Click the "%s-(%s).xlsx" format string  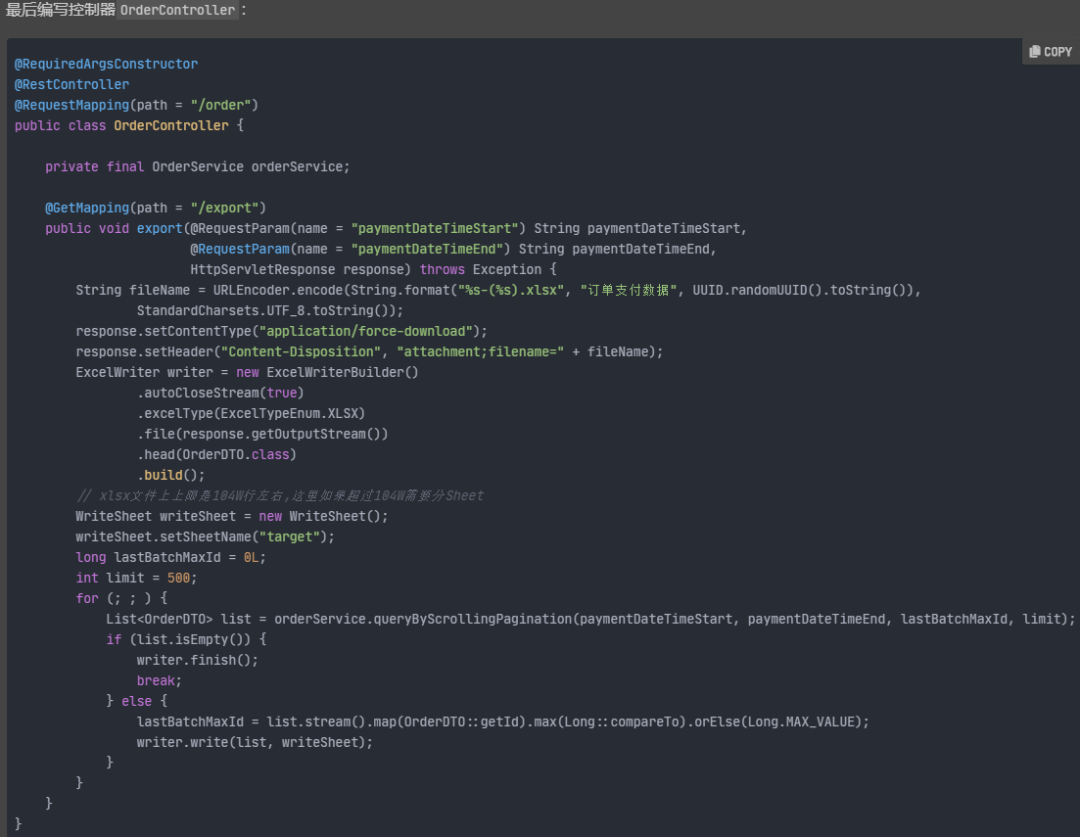click(511, 290)
